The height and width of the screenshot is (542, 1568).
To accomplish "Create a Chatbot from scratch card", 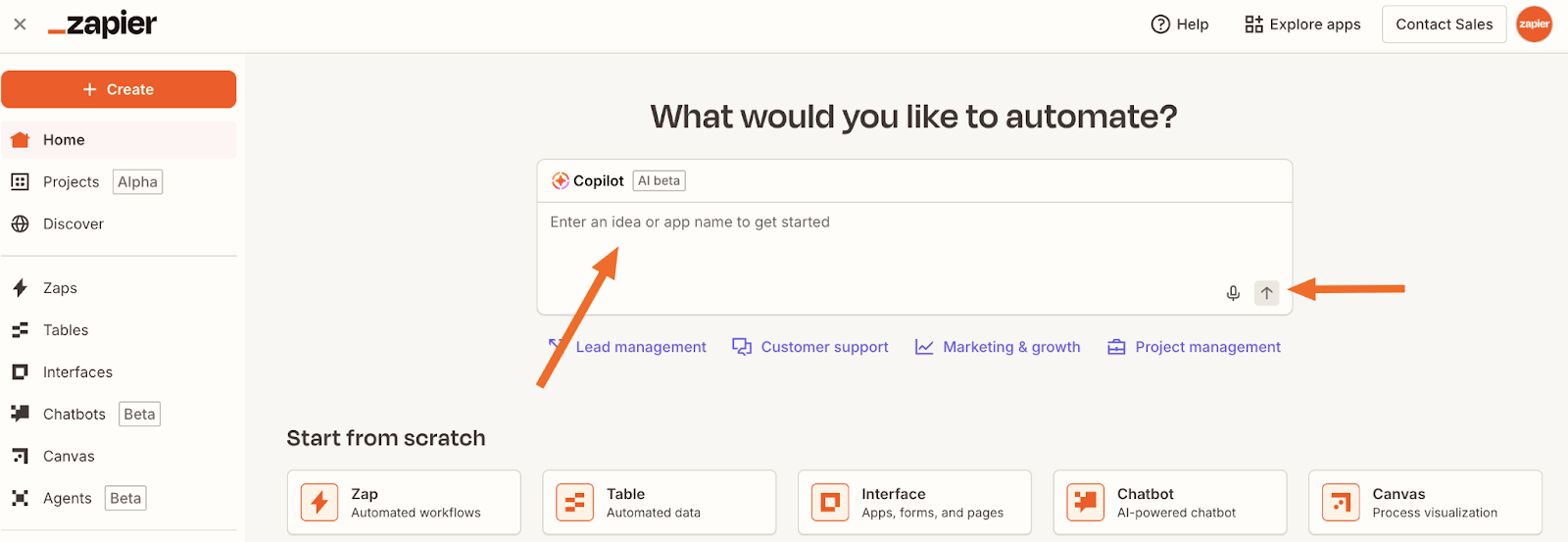I will coord(1170,503).
